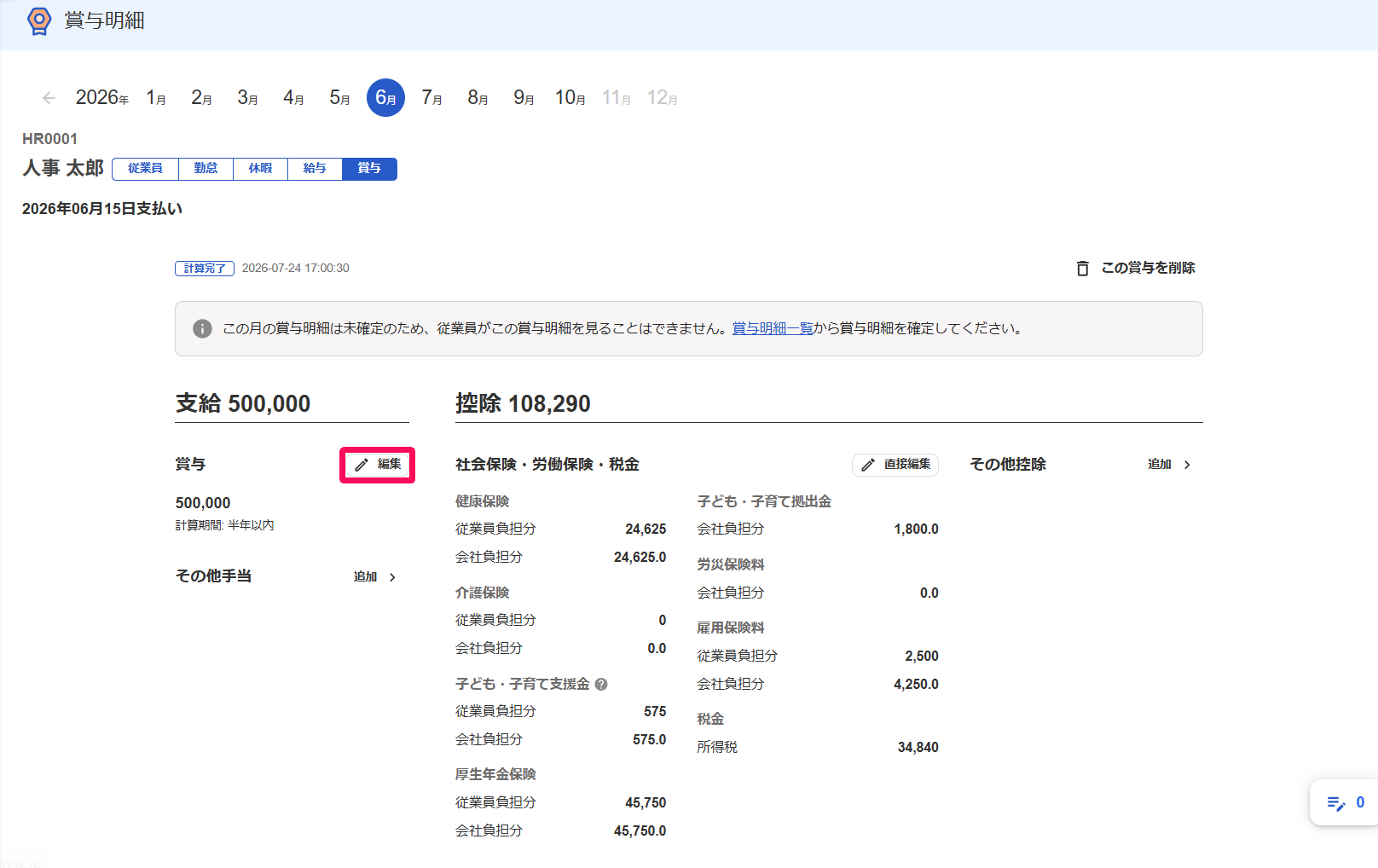
Task: Select the greyed 12月 month
Action: coord(662,98)
